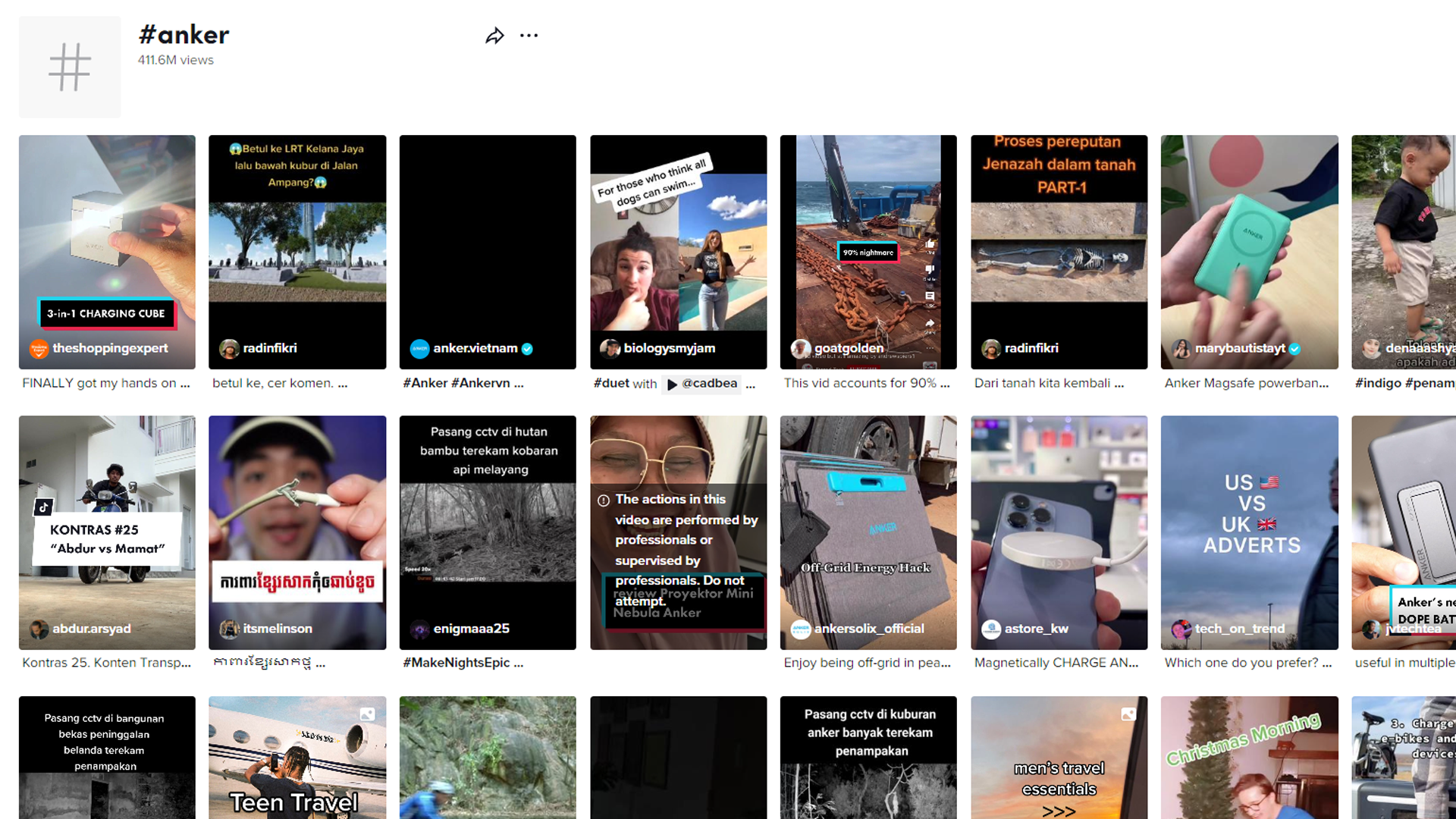1456x819 pixels.
Task: Open the KONTRAS #25 motorcycle video
Action: pyautogui.click(x=107, y=523)
